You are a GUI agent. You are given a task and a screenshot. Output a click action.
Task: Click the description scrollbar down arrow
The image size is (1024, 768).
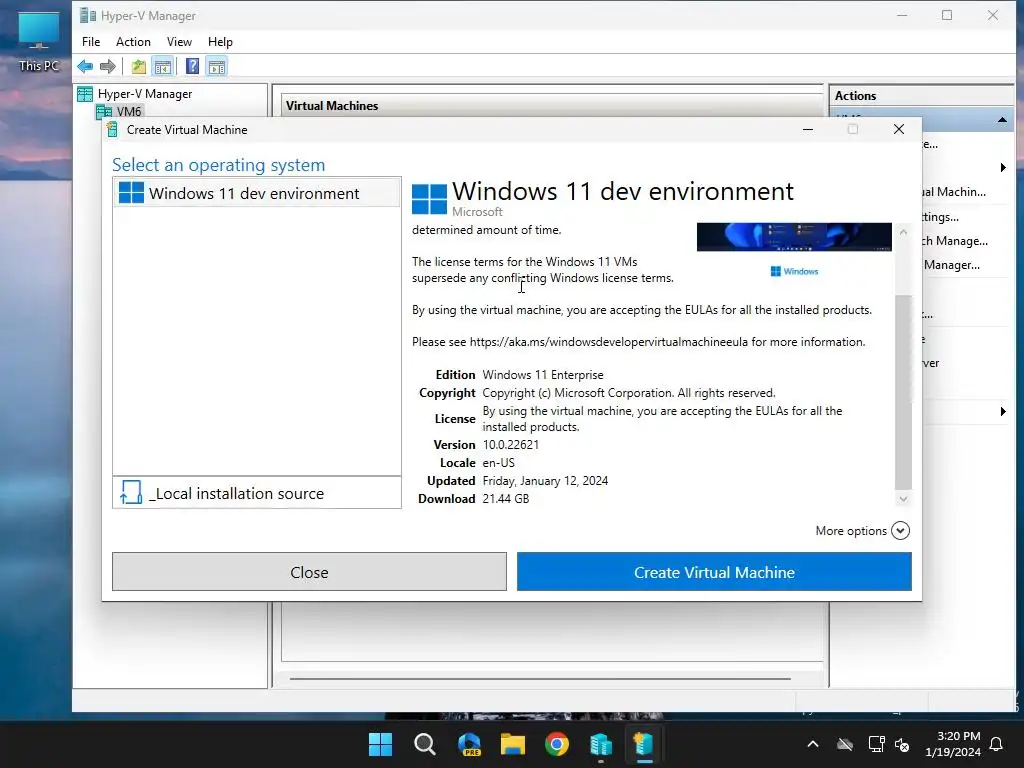pyautogui.click(x=903, y=499)
